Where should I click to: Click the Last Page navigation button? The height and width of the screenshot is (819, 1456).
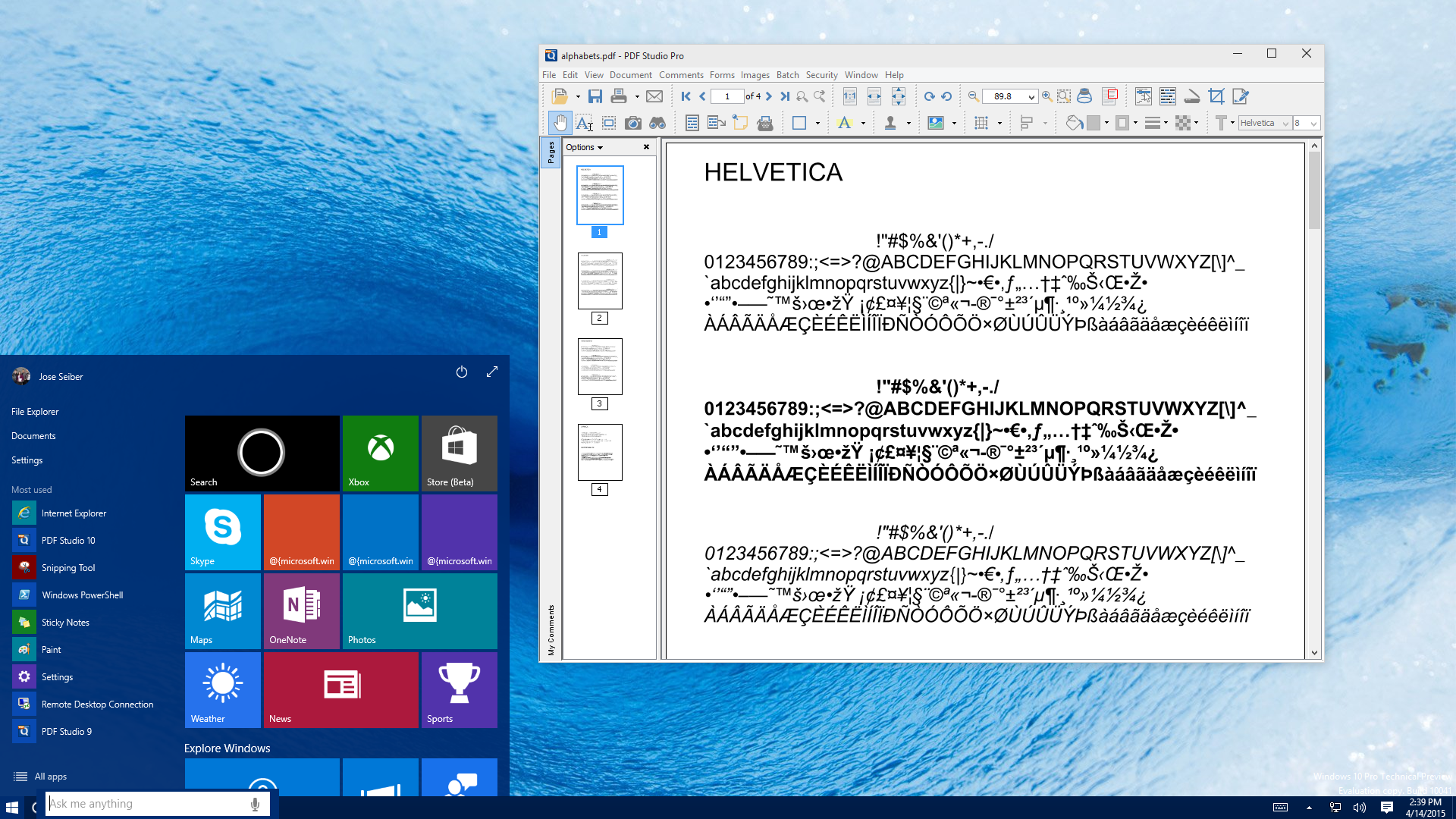tap(785, 96)
